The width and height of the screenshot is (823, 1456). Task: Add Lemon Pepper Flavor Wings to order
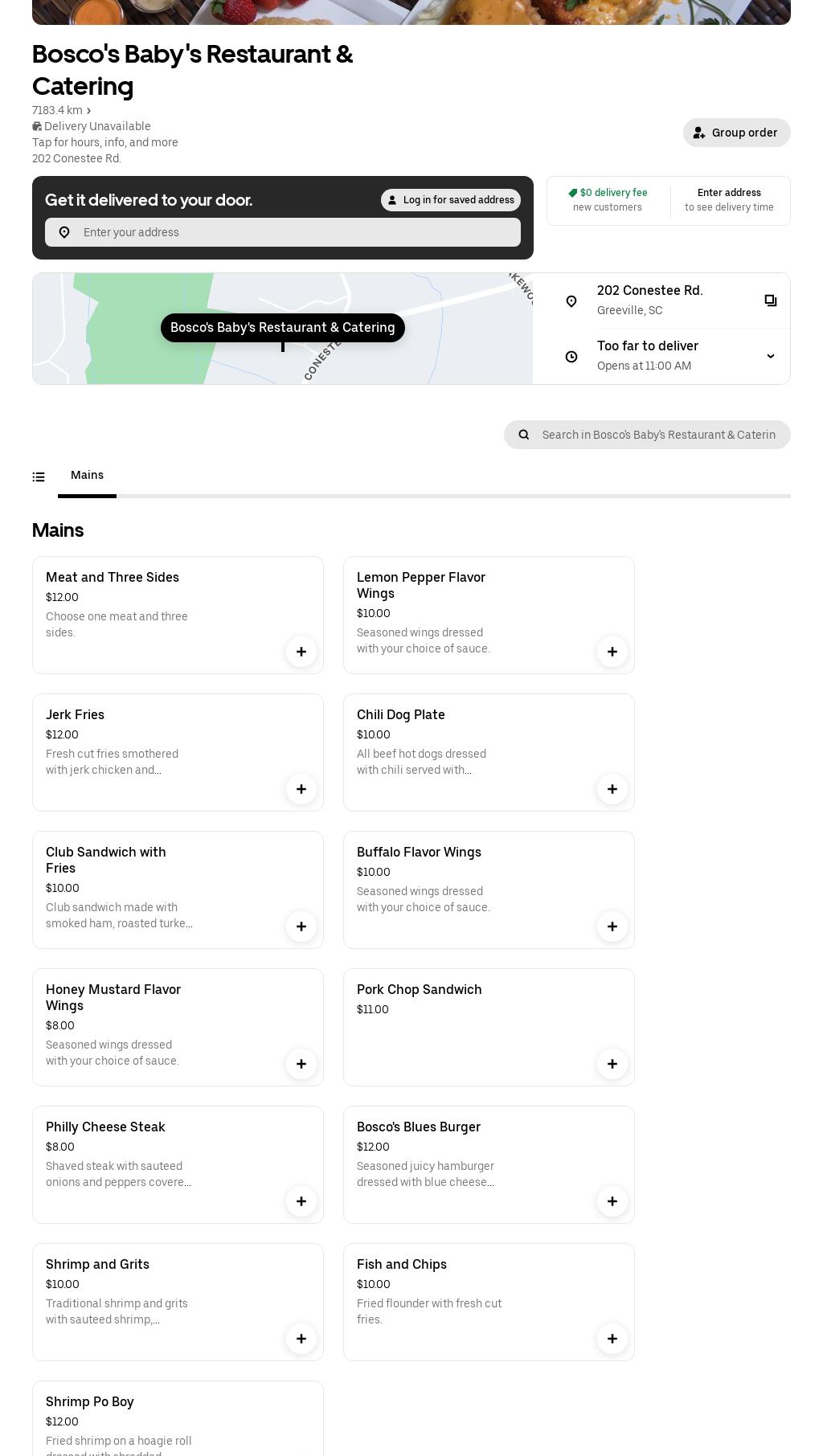(x=612, y=652)
